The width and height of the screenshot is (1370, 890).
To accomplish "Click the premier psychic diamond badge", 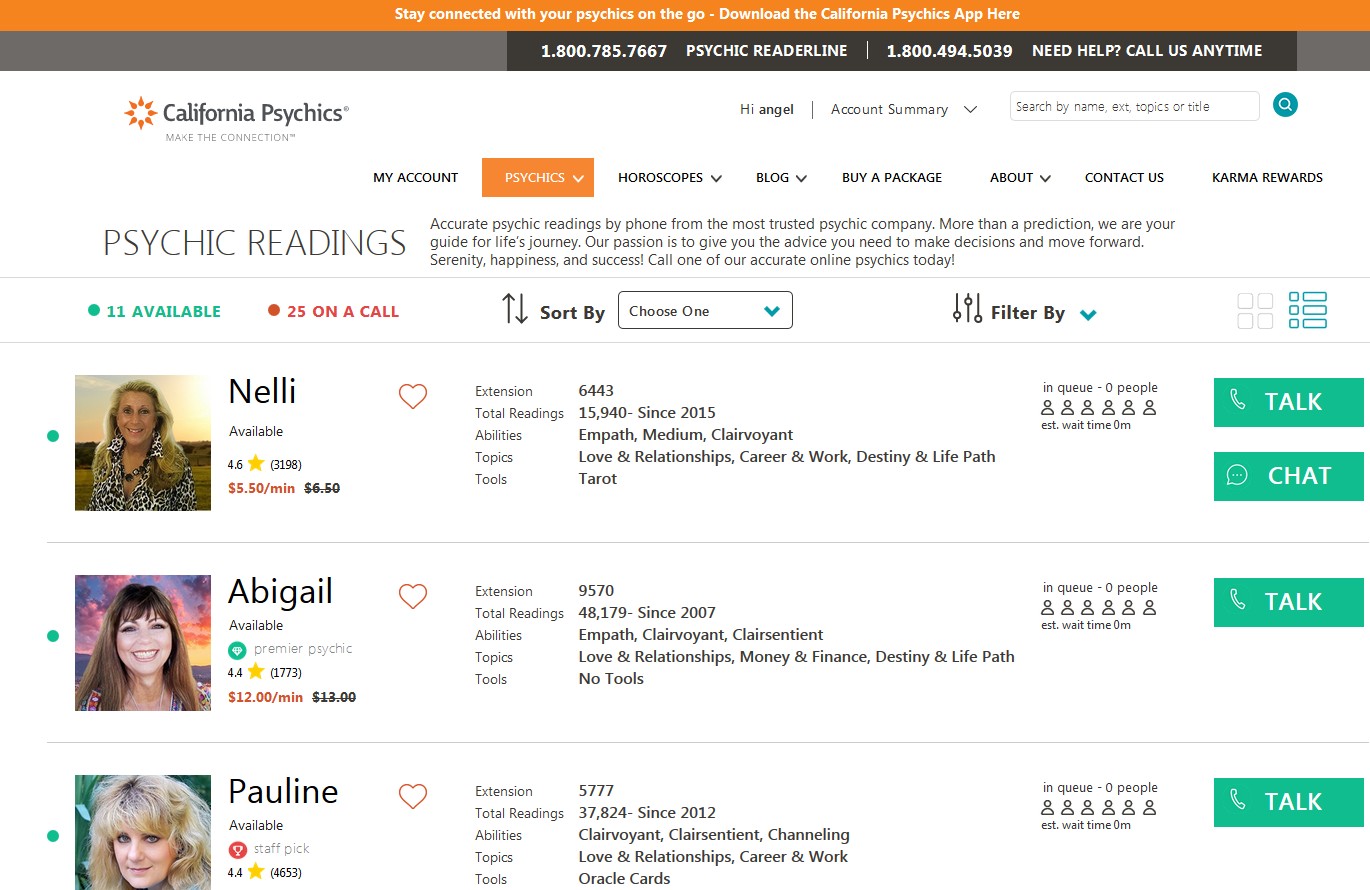I will (237, 650).
